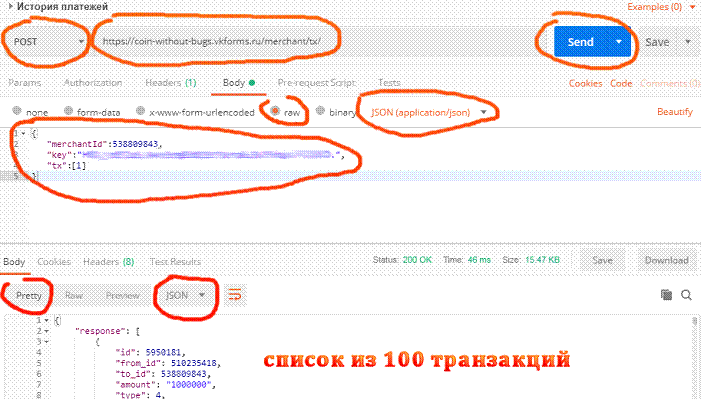
Task: Click the merchantId line in request body
Action: [104, 144]
